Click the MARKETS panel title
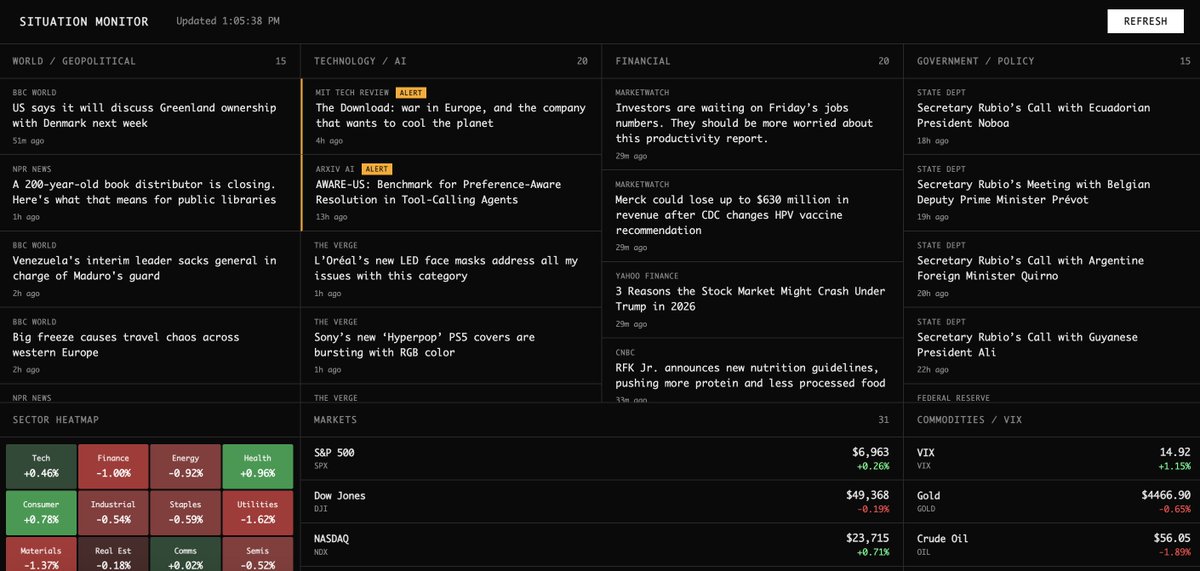The image size is (1200, 571). [x=335, y=420]
